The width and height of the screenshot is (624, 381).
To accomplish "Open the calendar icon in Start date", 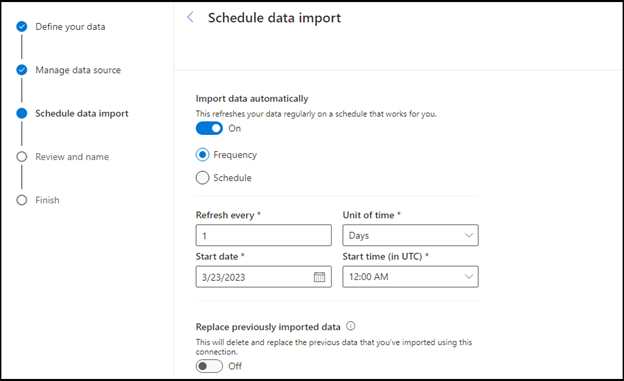I will click(x=319, y=277).
